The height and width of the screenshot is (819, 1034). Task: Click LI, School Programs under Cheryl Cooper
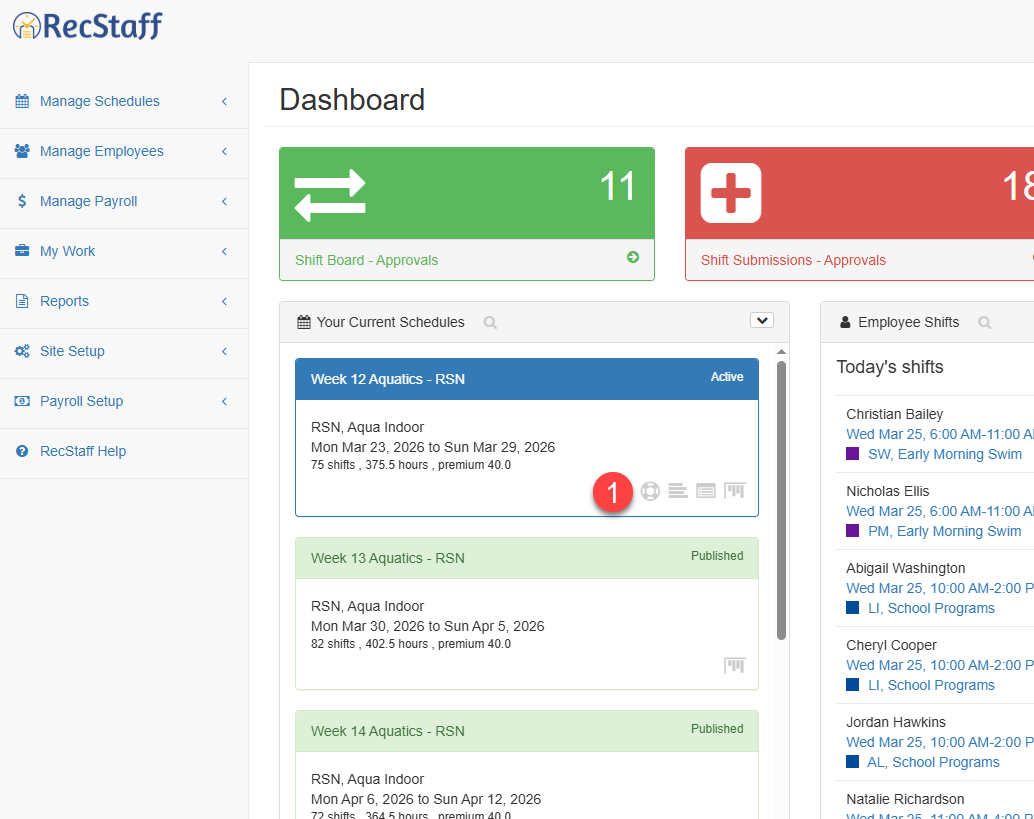pyautogui.click(x=931, y=686)
